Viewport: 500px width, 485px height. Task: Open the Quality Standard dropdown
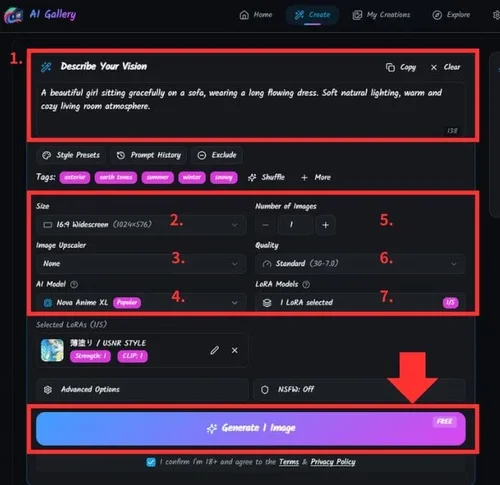(x=360, y=264)
